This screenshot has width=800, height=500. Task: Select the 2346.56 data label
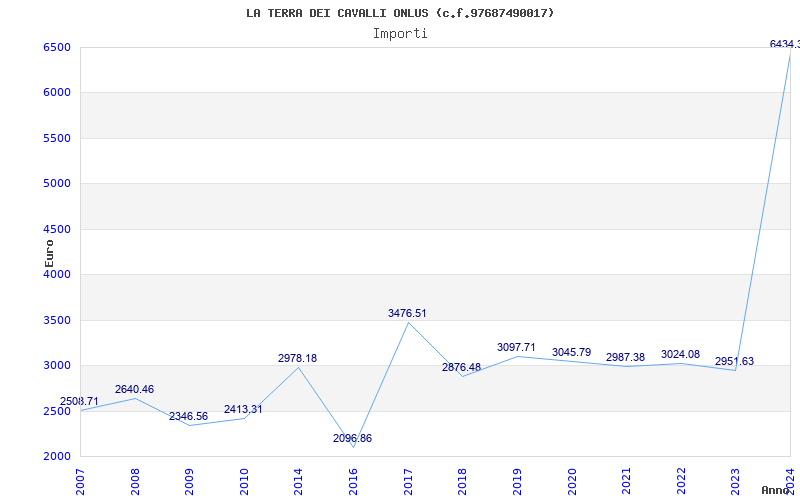(189, 417)
